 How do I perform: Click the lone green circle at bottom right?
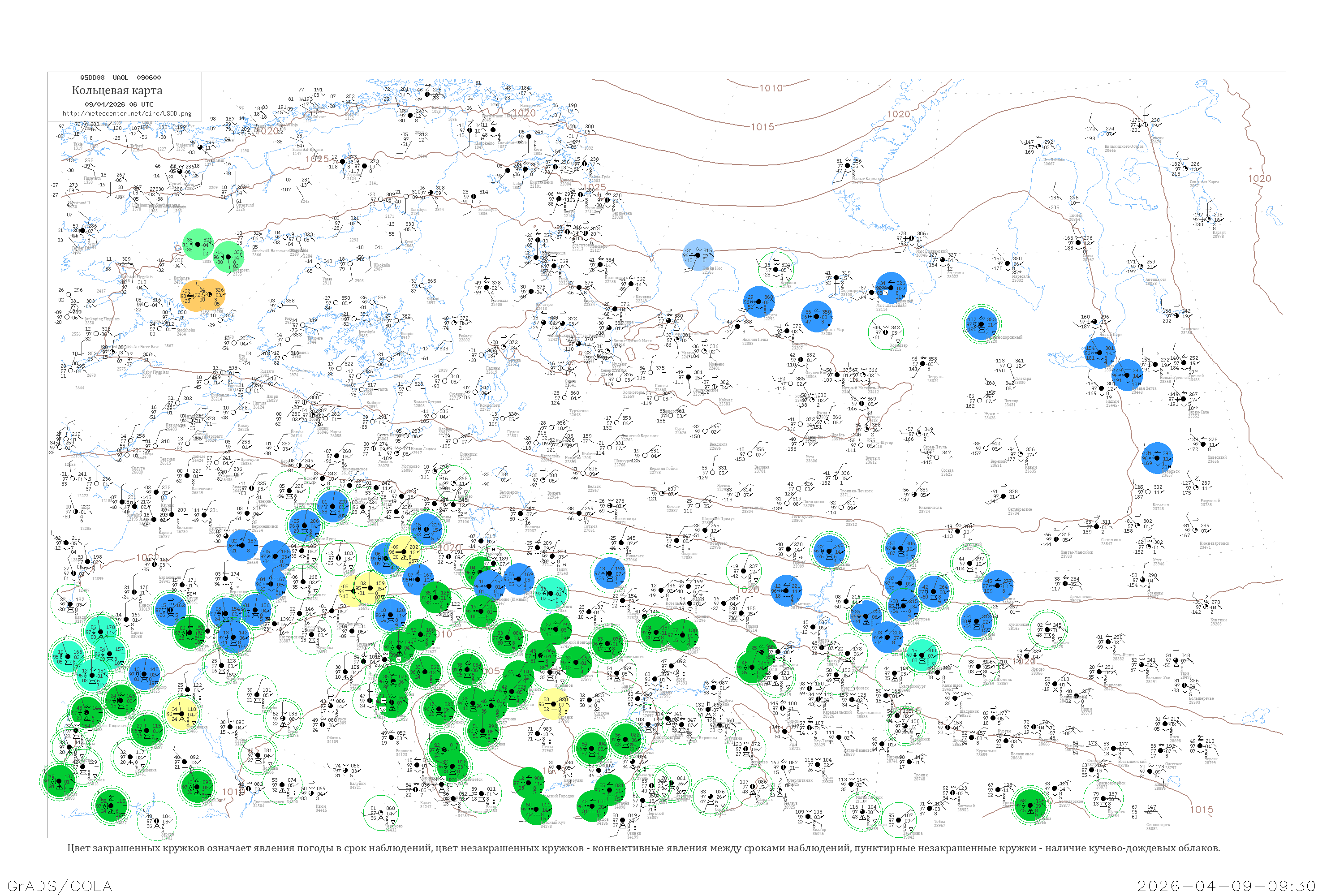1030,805
